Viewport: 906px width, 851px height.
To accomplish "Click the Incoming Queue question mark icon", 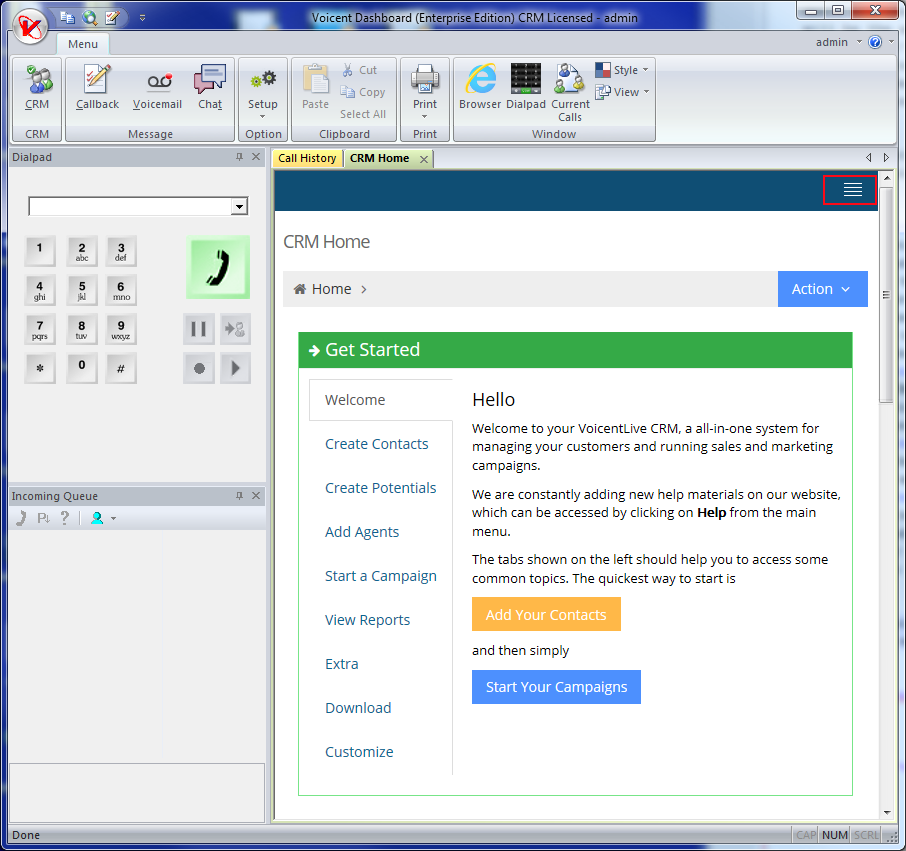I will point(65,518).
